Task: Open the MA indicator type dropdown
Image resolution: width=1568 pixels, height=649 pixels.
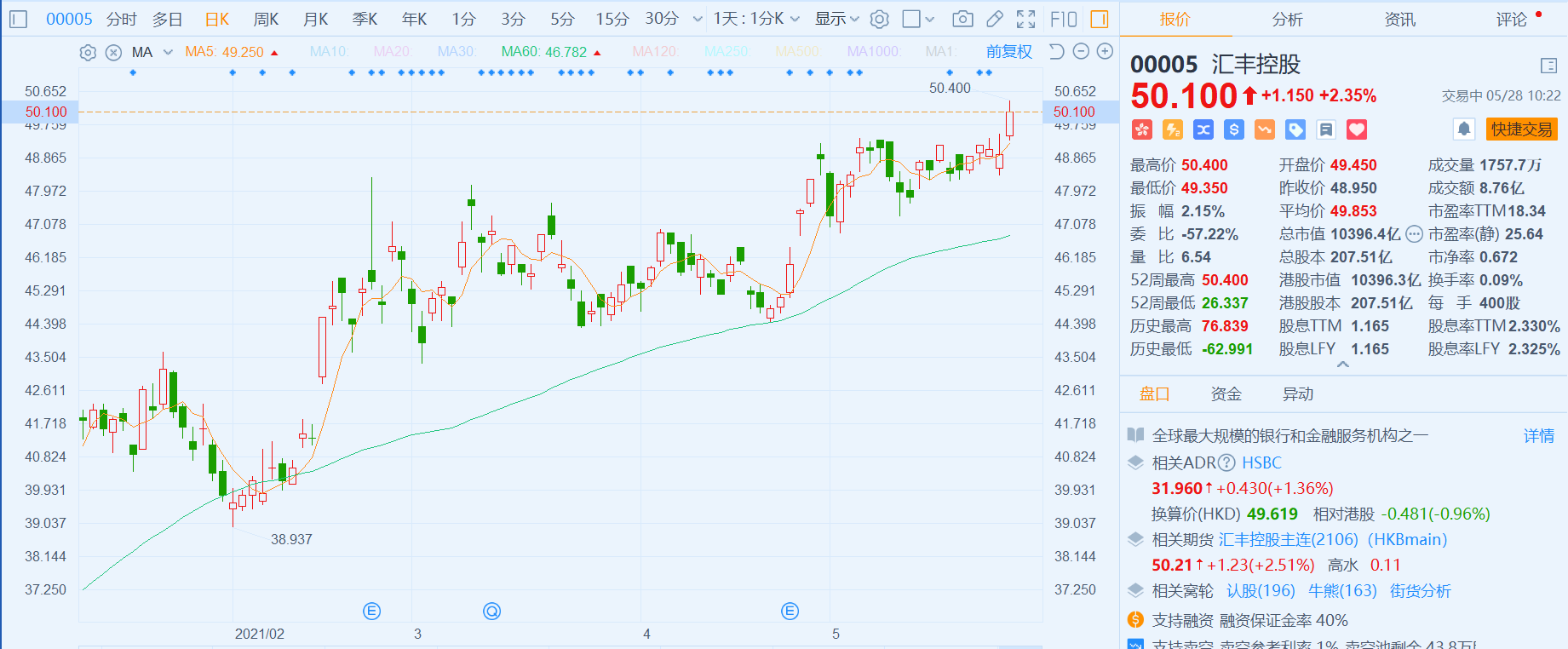Action: point(168,53)
